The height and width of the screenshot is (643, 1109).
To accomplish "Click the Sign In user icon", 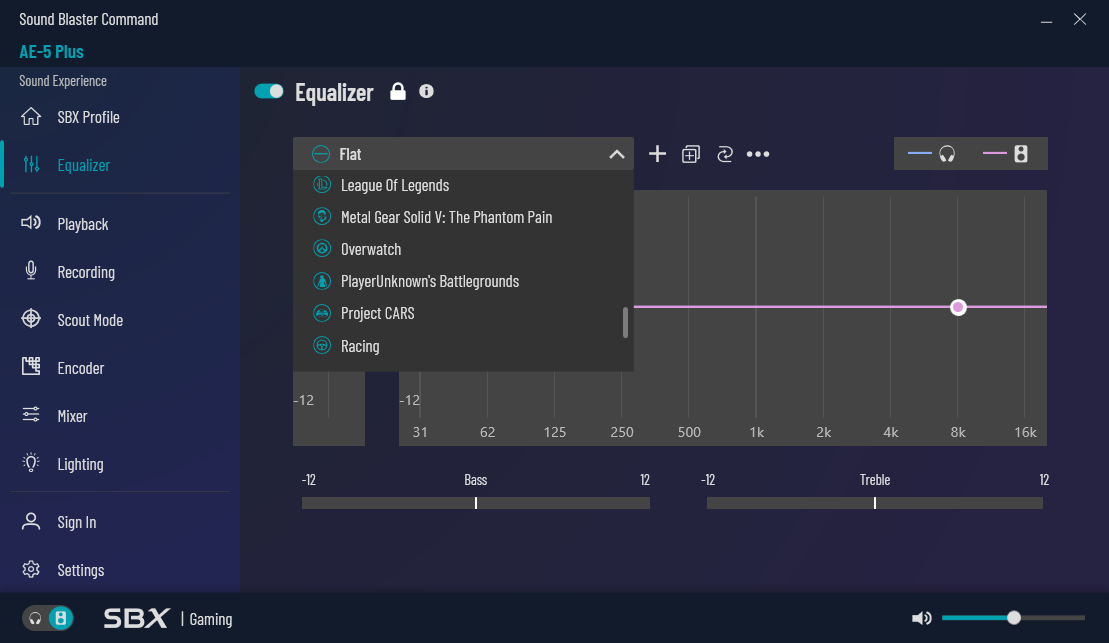I will click(x=31, y=521).
